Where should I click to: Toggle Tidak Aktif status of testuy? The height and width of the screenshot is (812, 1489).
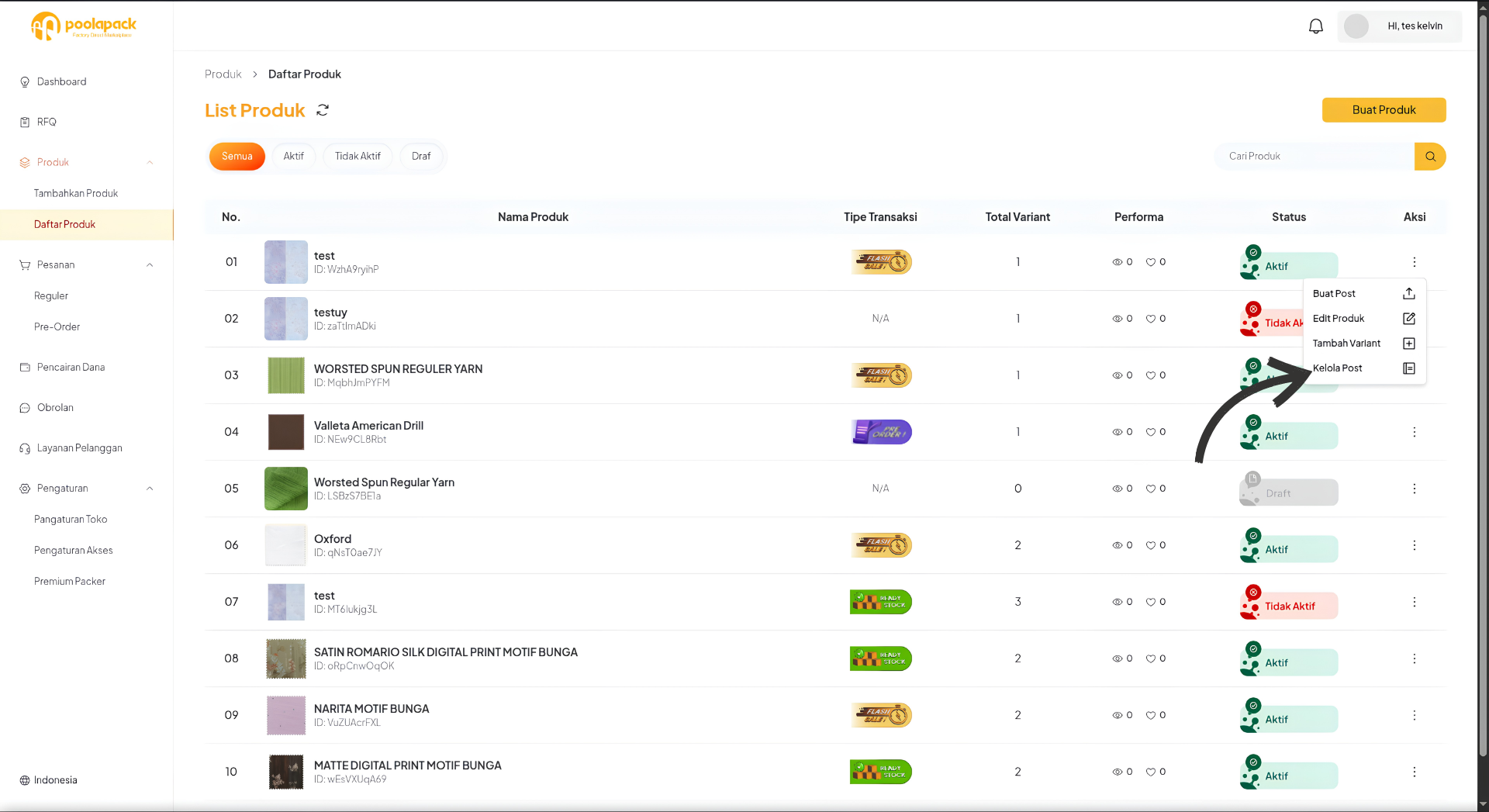point(1272,320)
